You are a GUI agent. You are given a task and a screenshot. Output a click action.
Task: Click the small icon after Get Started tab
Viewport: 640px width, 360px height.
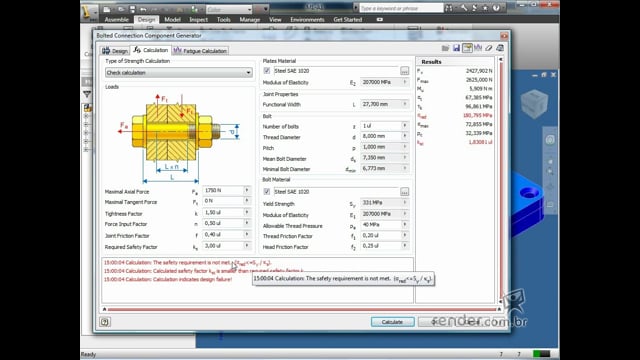pos(380,20)
